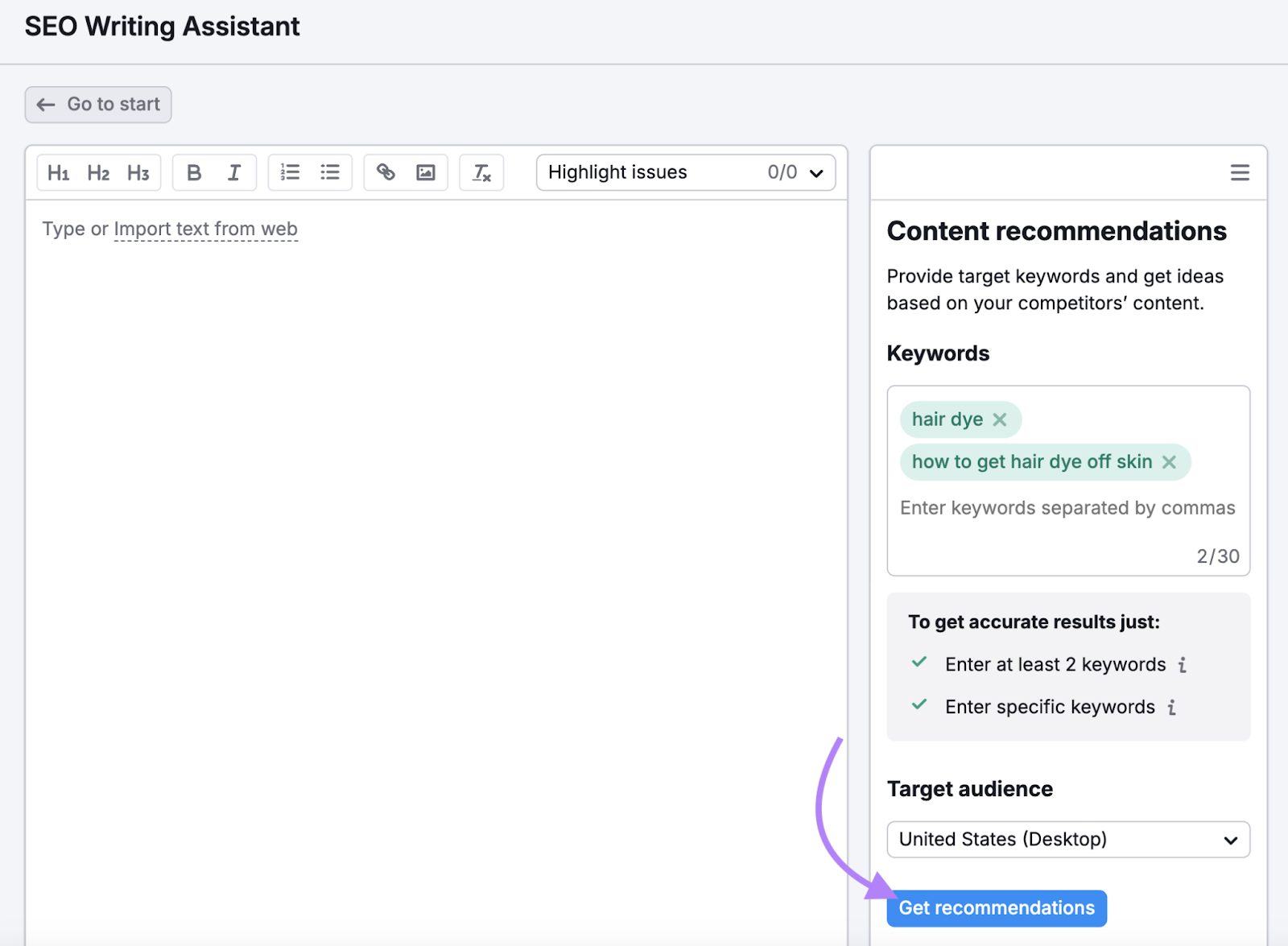
Task: Insert a bulleted list
Action: point(329,171)
